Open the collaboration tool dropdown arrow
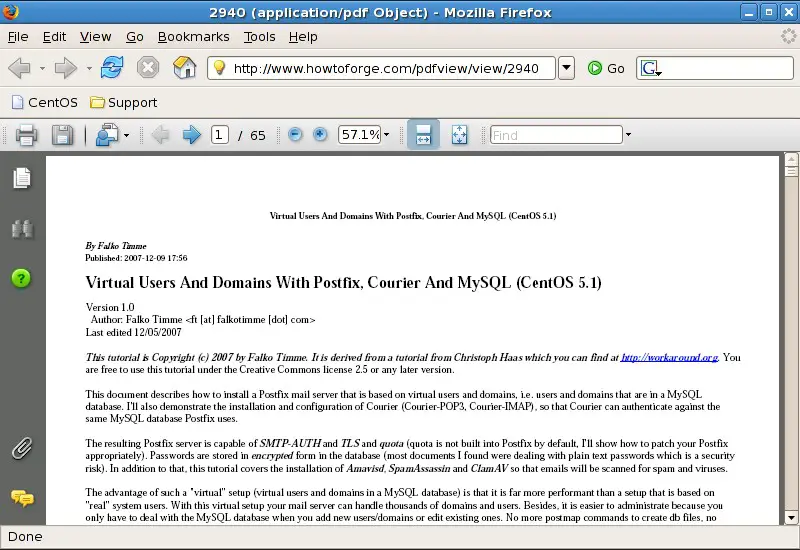The height and width of the screenshot is (550, 800). [x=126, y=136]
